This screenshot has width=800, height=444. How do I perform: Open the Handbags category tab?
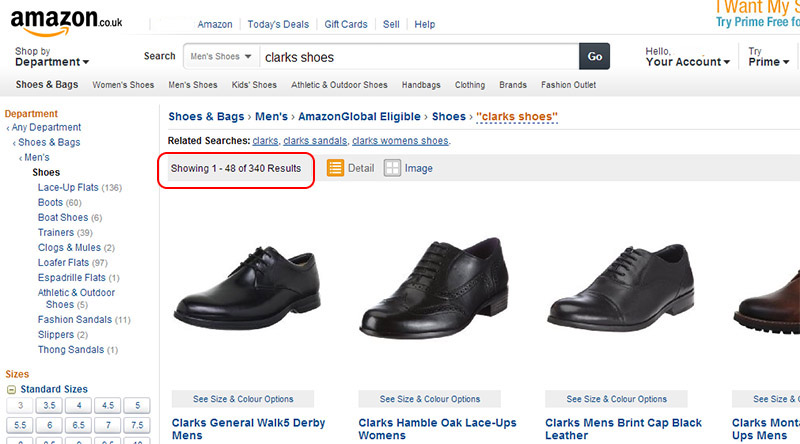point(421,85)
